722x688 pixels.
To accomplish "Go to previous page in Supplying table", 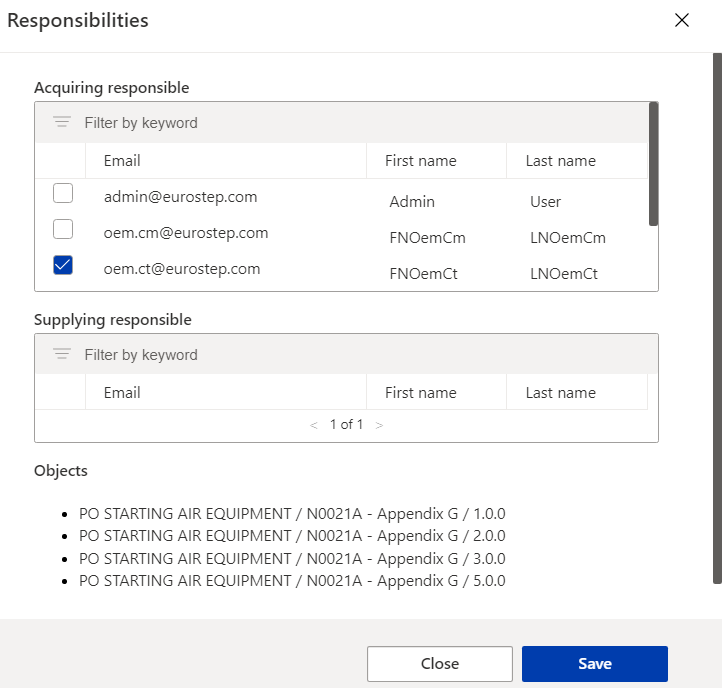I will (314, 425).
